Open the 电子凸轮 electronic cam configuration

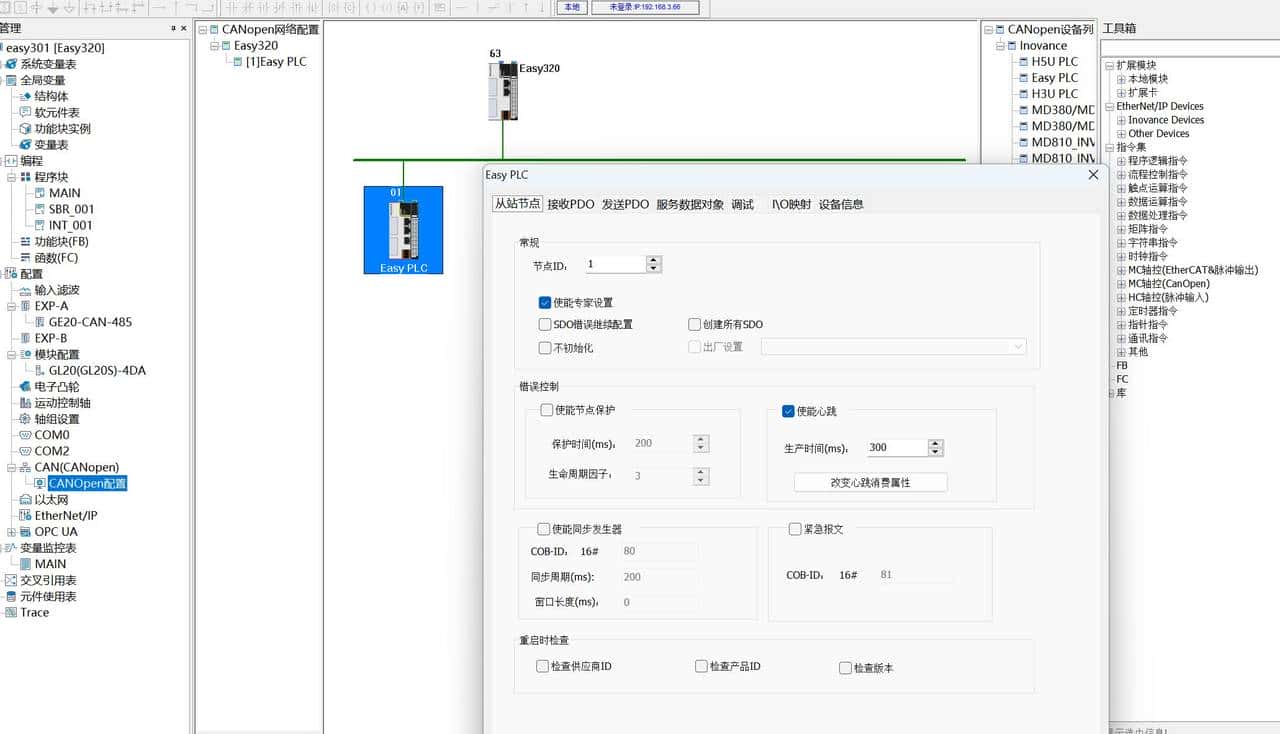pyautogui.click(x=55, y=386)
